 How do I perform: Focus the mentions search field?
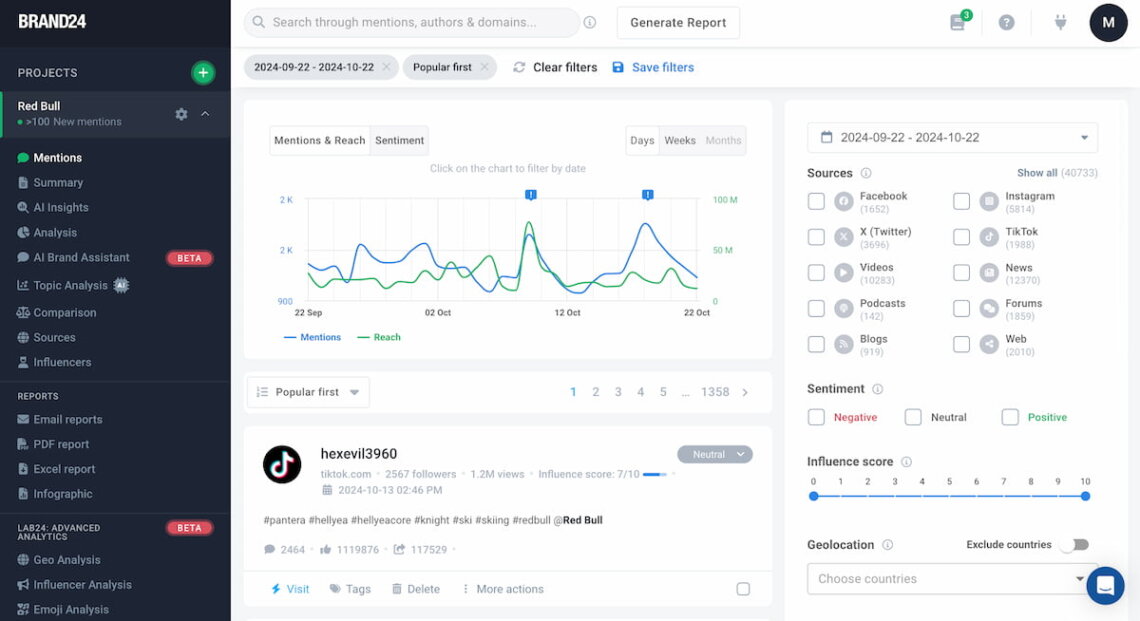point(412,23)
